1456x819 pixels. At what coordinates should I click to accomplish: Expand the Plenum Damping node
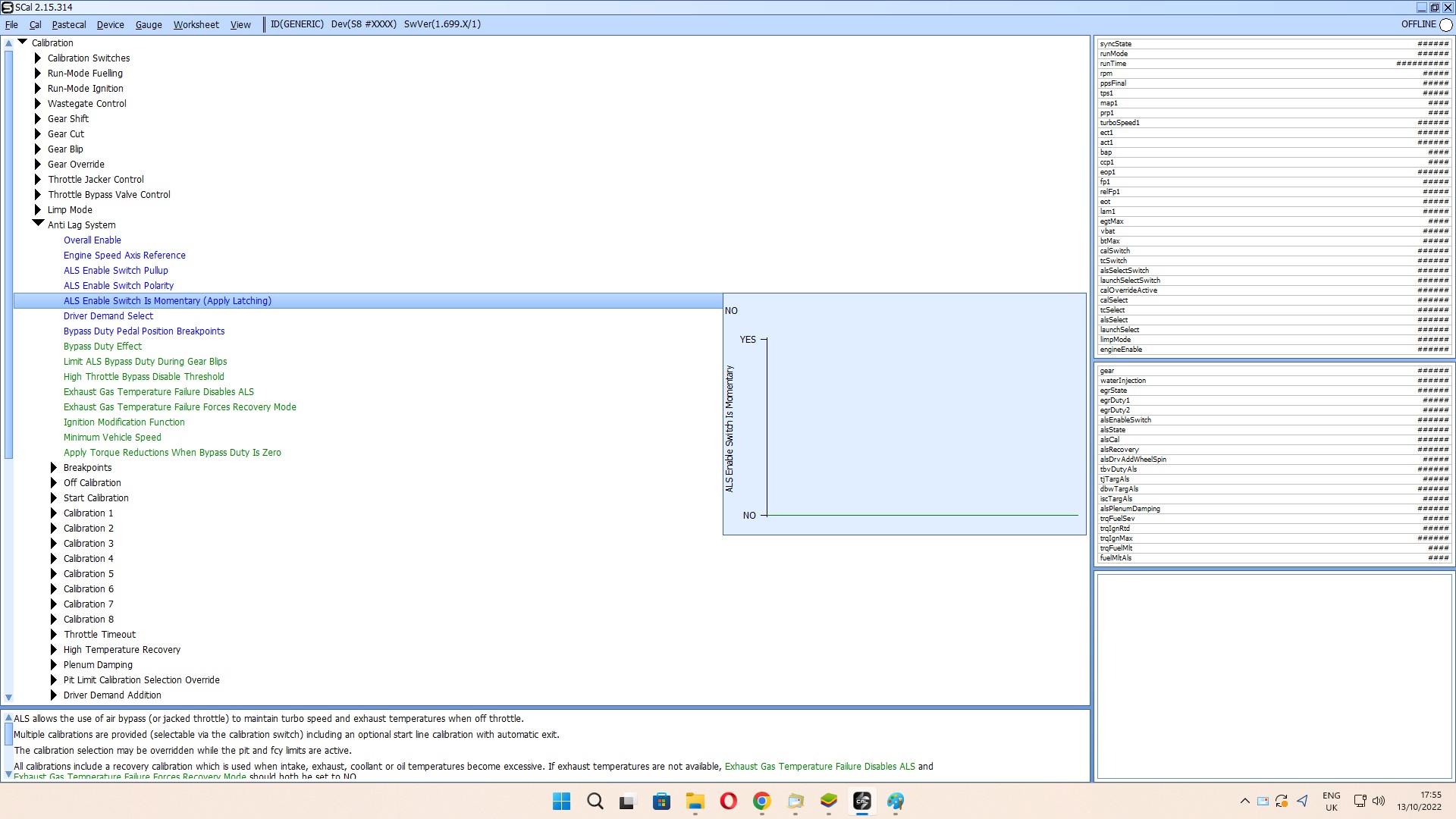pyautogui.click(x=54, y=665)
